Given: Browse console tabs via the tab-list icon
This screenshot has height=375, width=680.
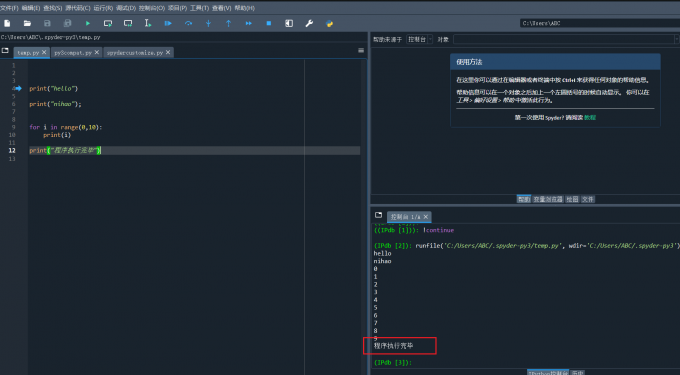Looking at the screenshot, I should (378, 215).
